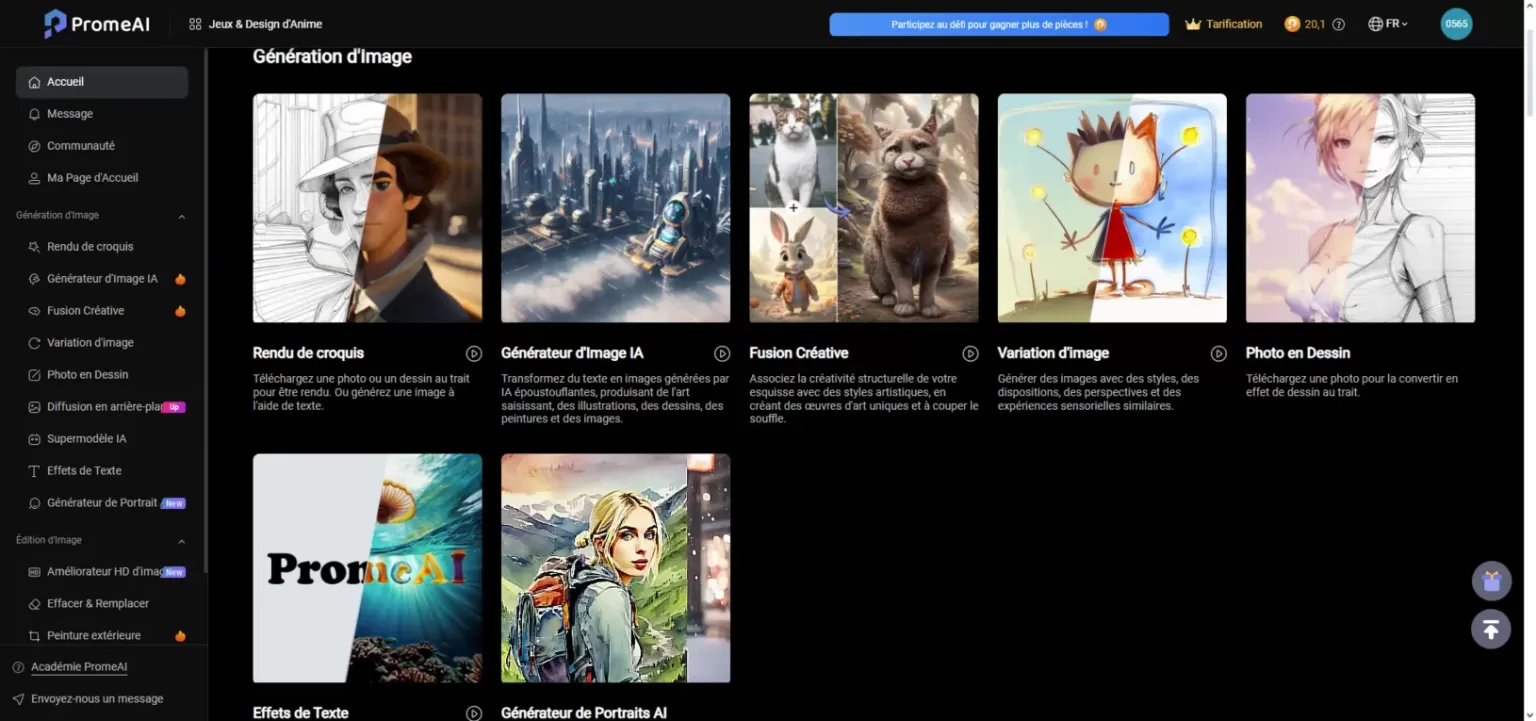This screenshot has width=1536, height=721.
Task: Play the Variation d'image tutorial video
Action: [x=1219, y=354]
